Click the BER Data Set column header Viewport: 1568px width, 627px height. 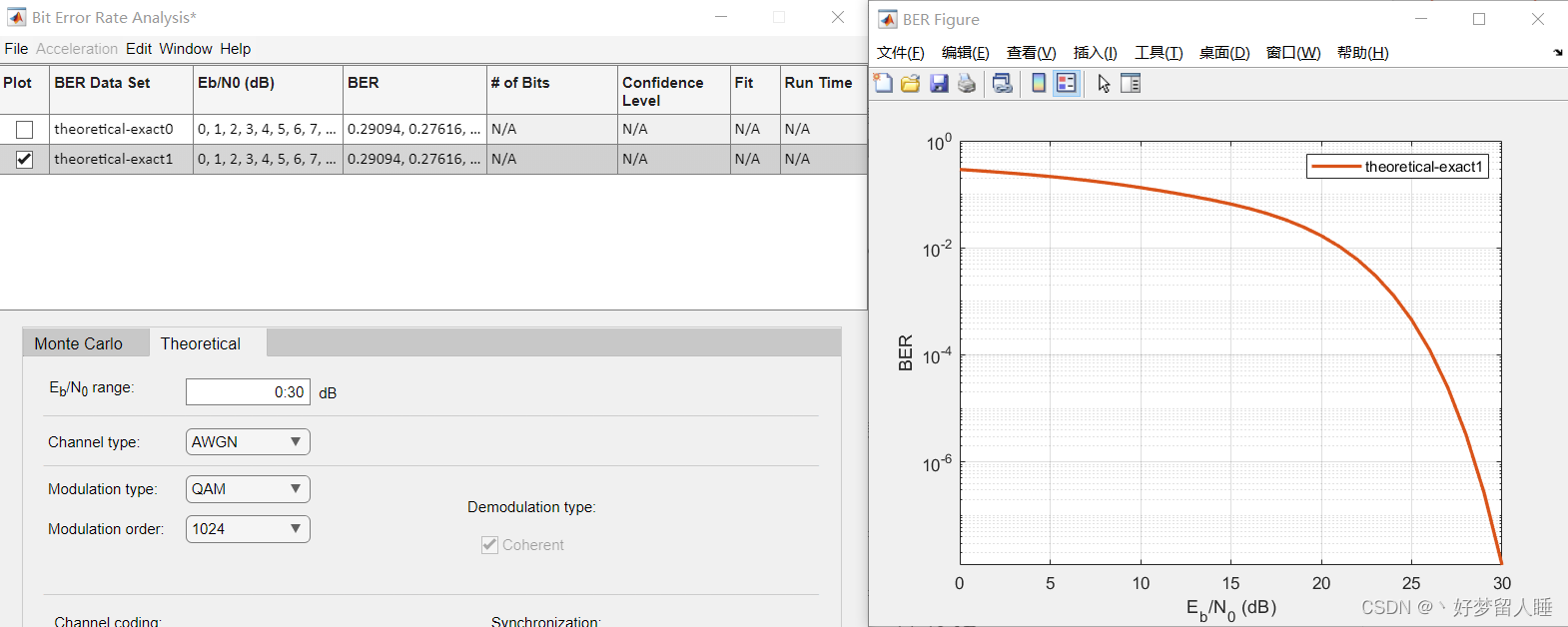(x=121, y=89)
